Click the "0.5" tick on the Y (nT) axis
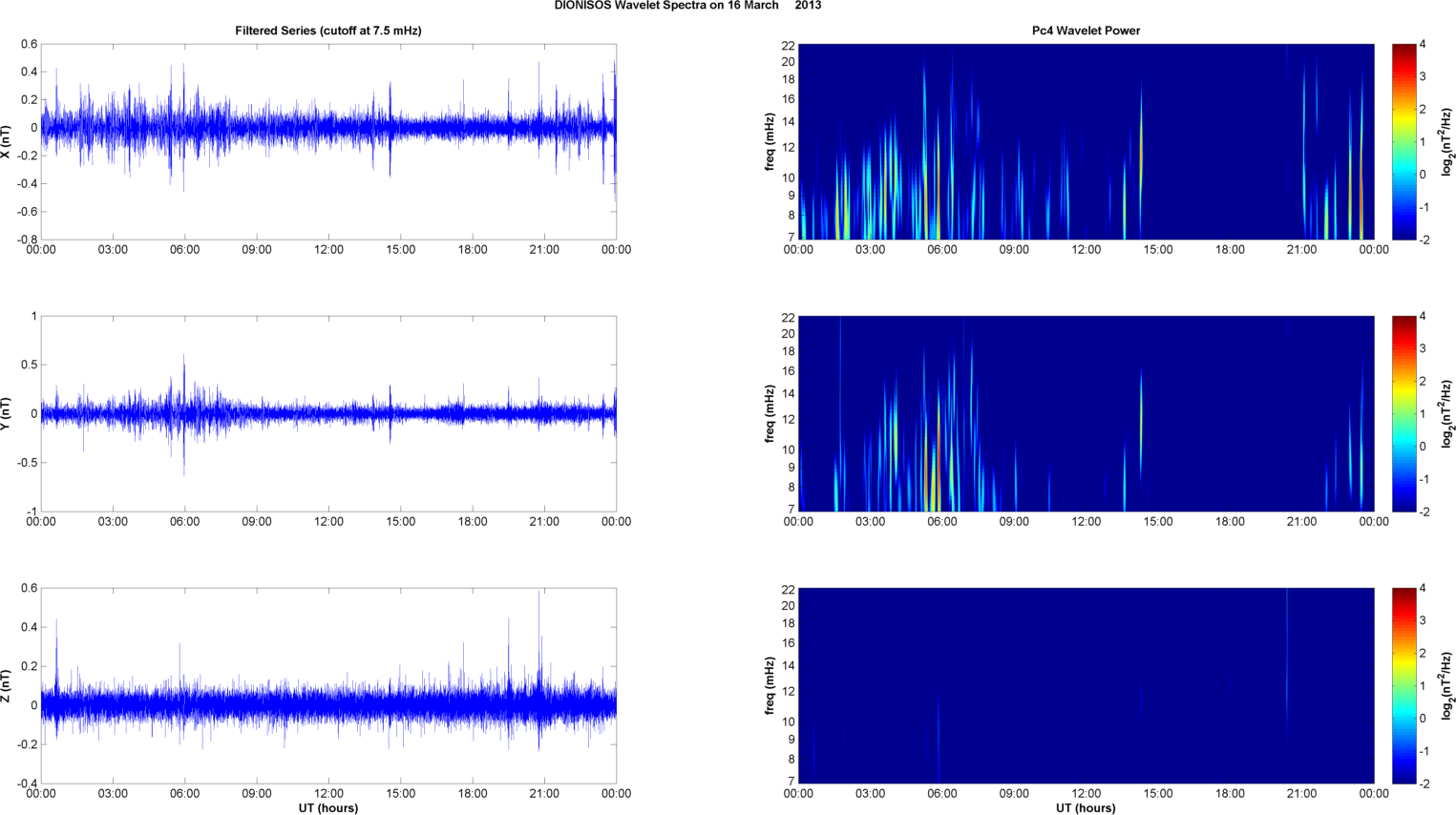1456x815 pixels. point(30,365)
